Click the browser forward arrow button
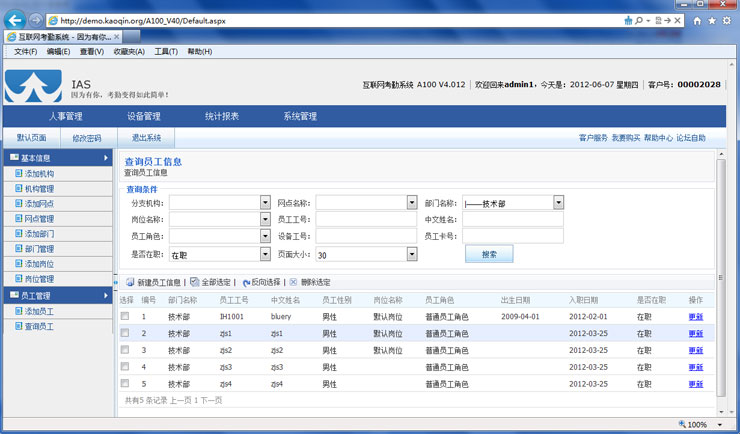The image size is (740, 434). coord(35,20)
